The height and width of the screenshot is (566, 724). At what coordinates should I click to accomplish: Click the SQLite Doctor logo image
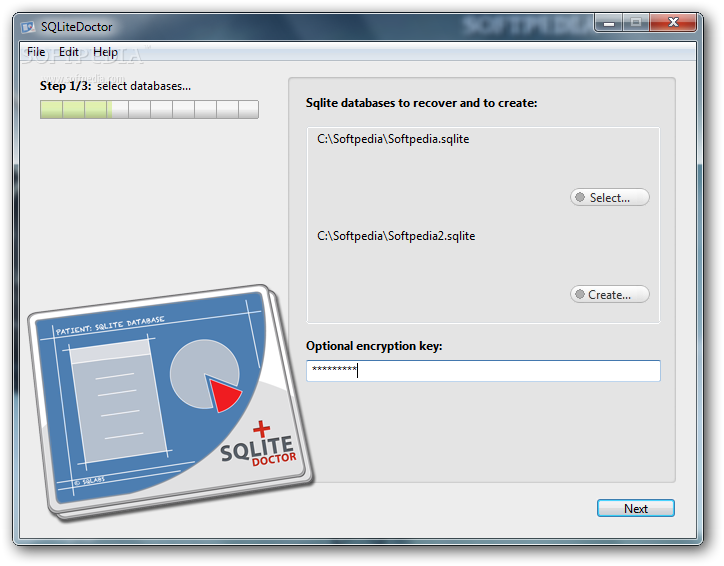coord(171,402)
